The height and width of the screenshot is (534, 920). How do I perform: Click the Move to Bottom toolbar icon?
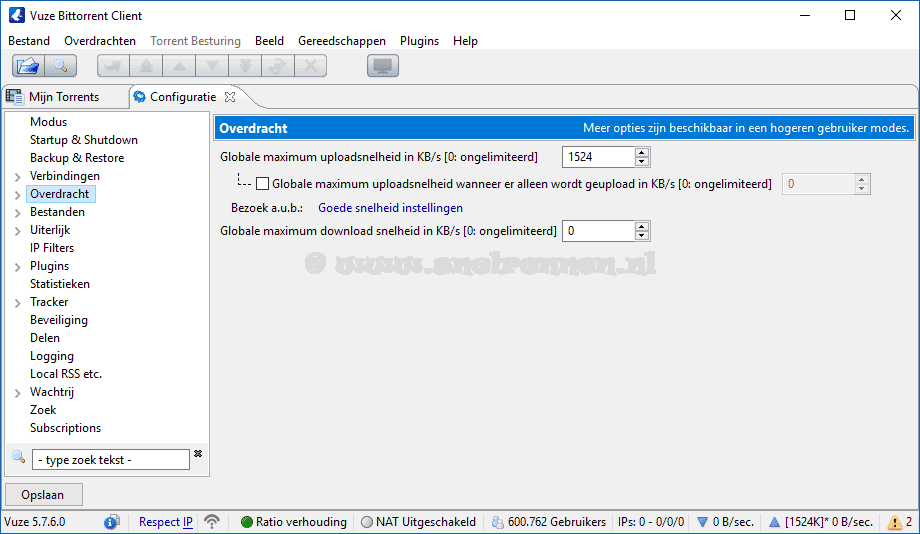point(245,66)
